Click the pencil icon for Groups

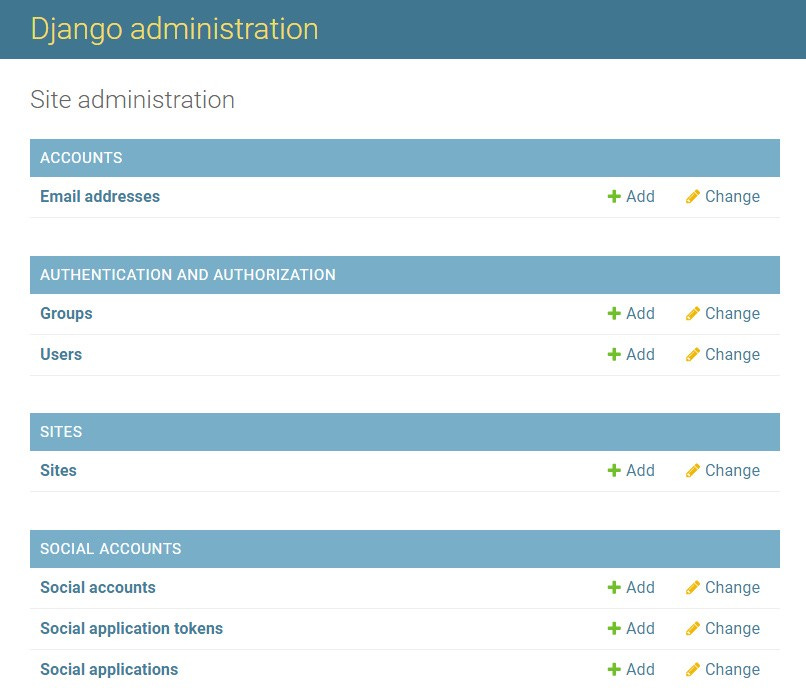tap(692, 313)
